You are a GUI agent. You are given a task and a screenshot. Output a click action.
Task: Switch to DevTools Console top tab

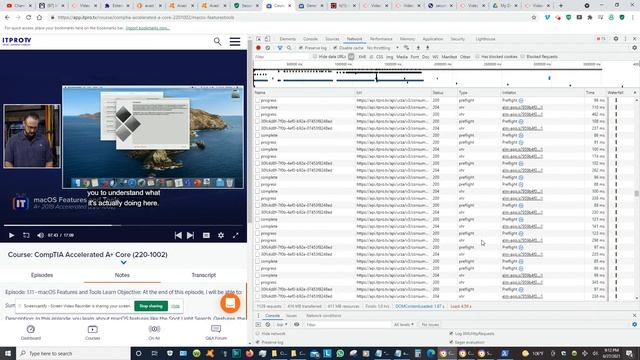[x=310, y=39]
